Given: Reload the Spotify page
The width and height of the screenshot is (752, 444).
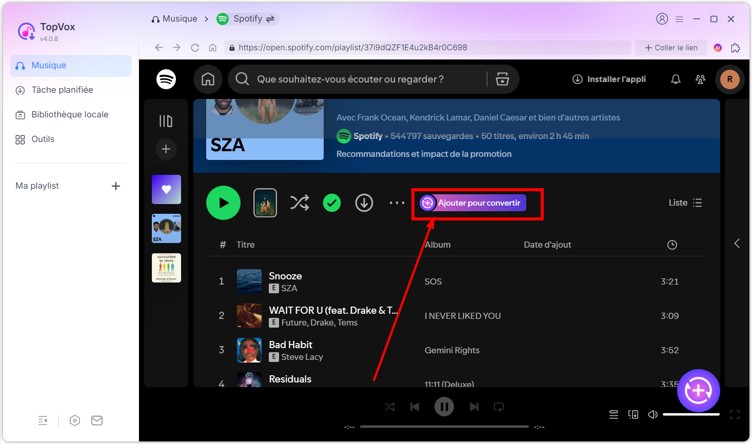Looking at the screenshot, I should [x=195, y=47].
